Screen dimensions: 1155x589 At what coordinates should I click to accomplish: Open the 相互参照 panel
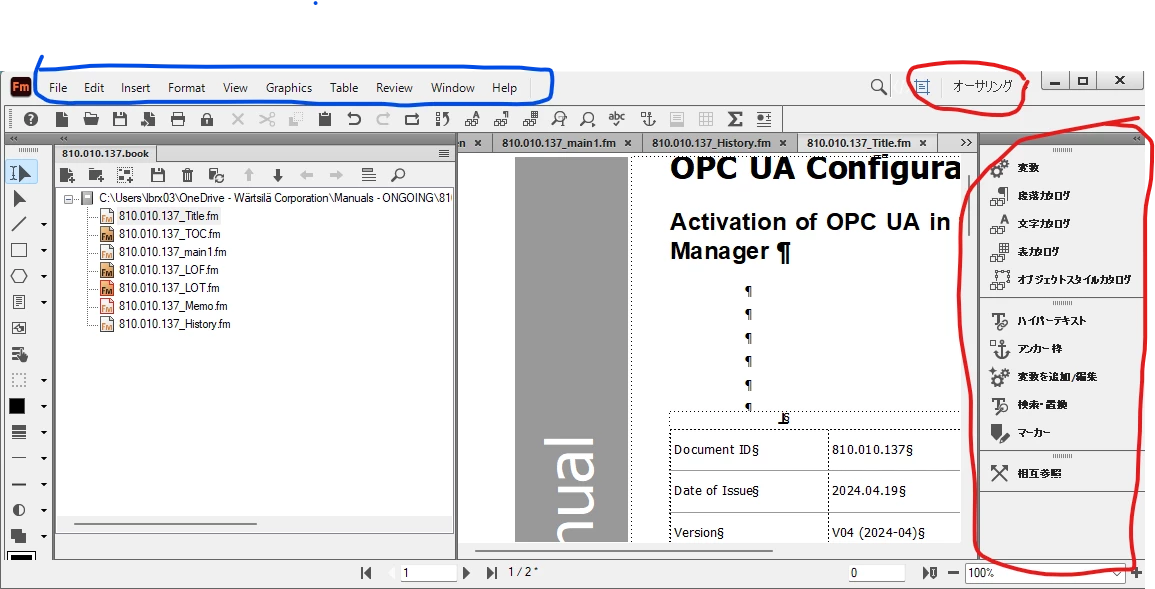click(x=1039, y=473)
